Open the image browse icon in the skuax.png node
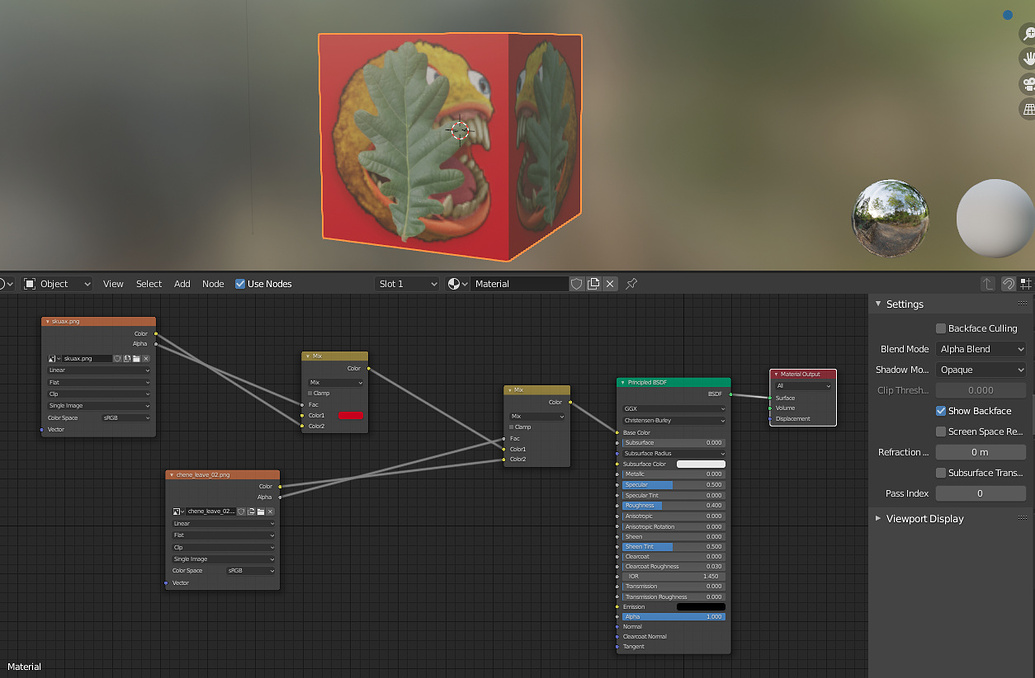 [53, 358]
